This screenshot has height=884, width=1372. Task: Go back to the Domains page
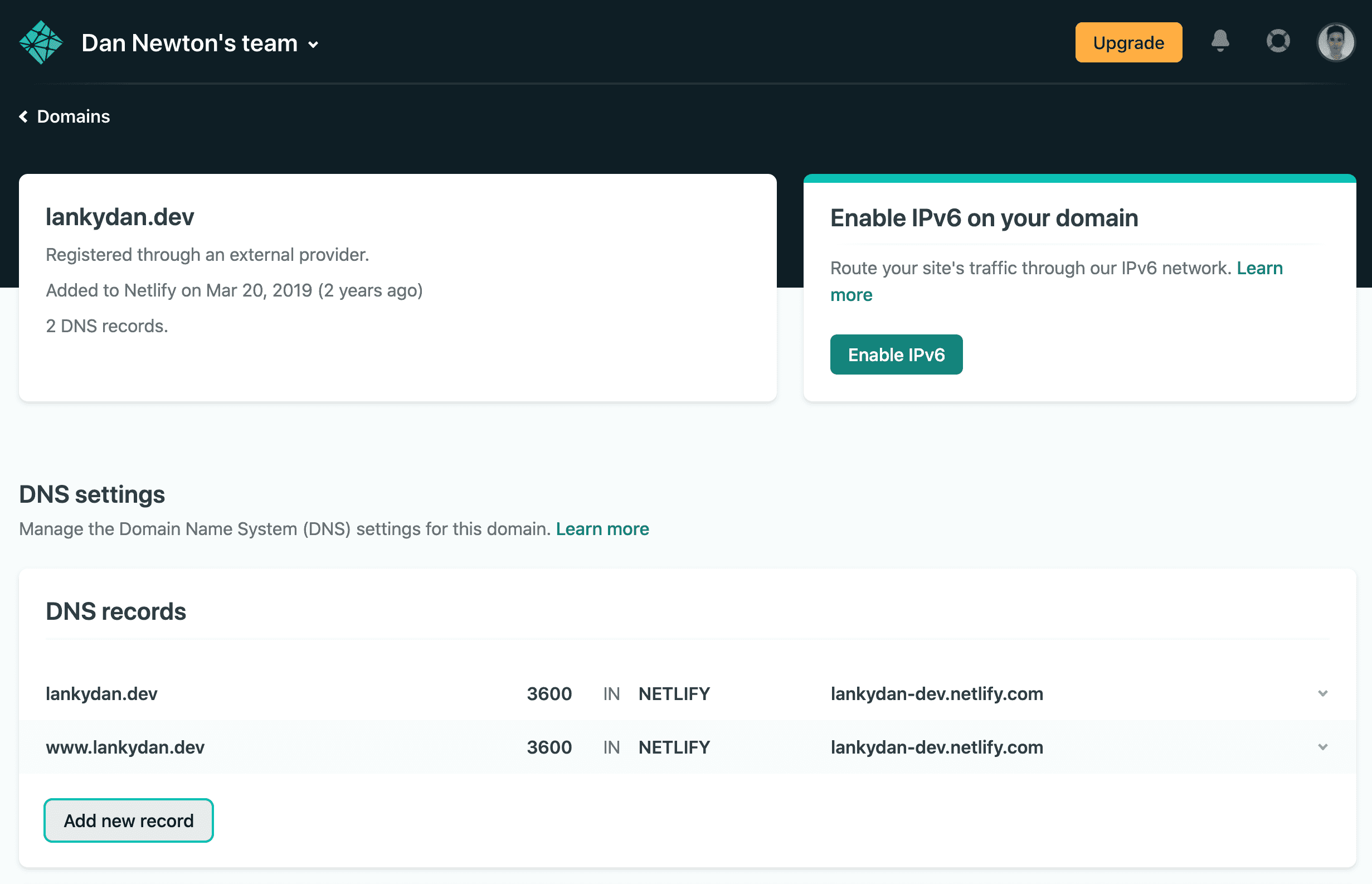[x=74, y=116]
